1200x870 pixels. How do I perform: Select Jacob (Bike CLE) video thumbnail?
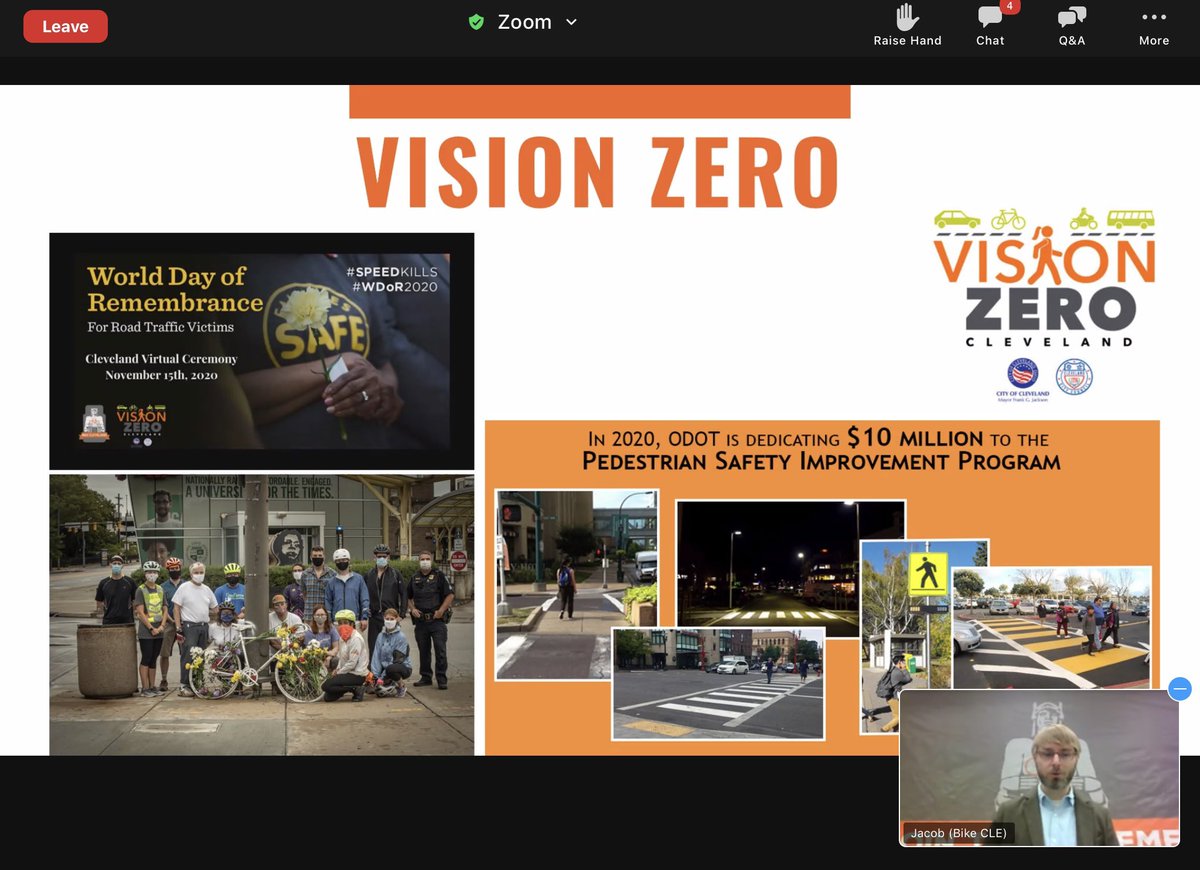[1039, 768]
